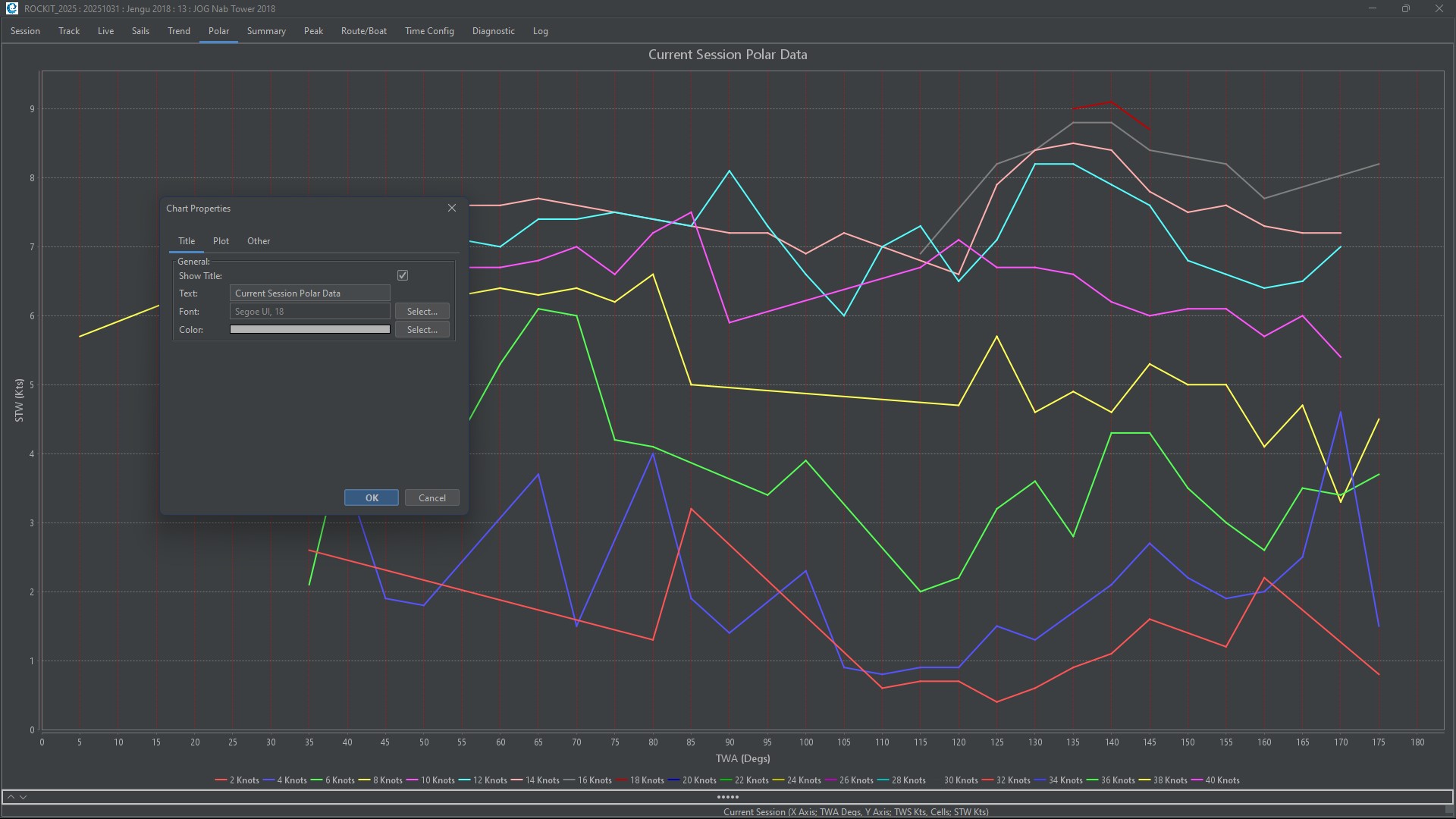Click the divider dots handle at bottom

pos(727,797)
